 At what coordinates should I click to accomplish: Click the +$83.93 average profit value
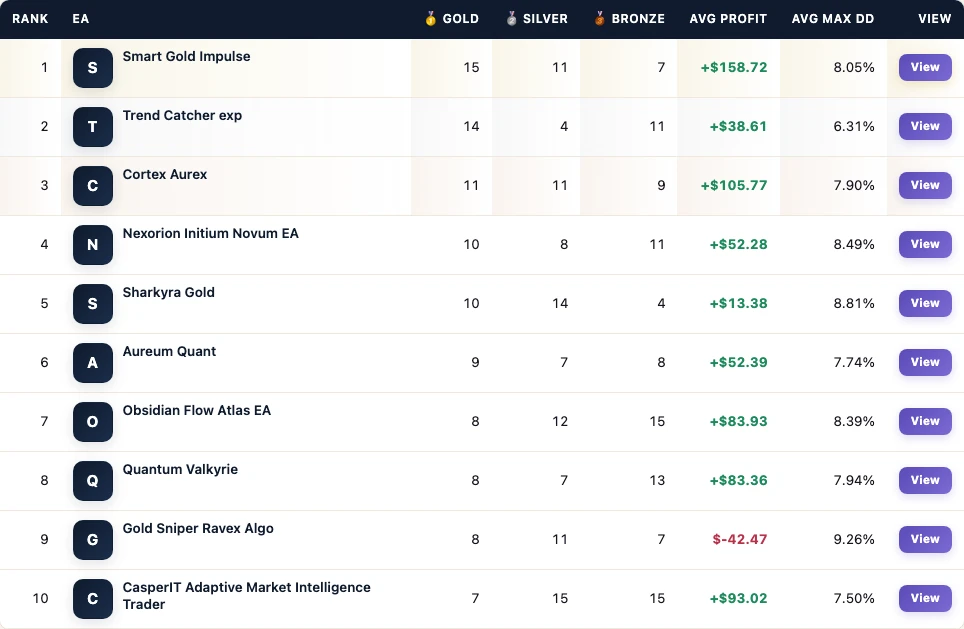point(738,422)
